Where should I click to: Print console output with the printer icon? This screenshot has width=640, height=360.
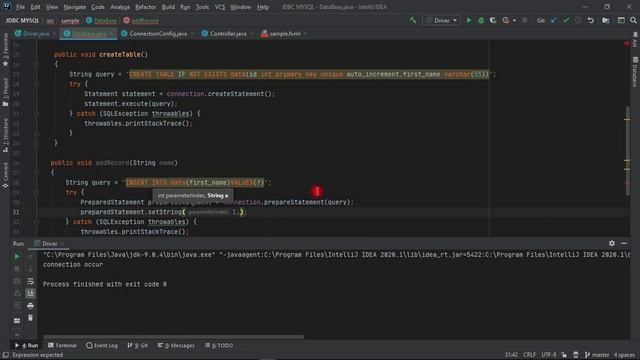coord(31,306)
